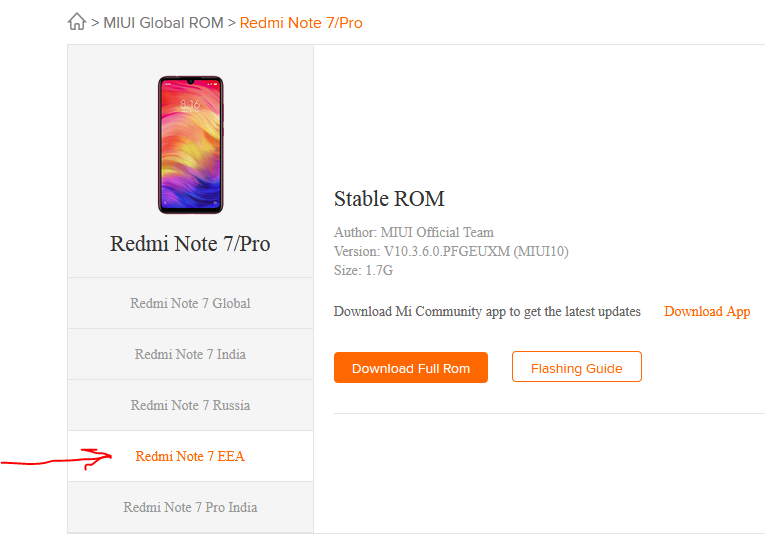
Task: Follow the orange Download App link
Action: [x=707, y=311]
